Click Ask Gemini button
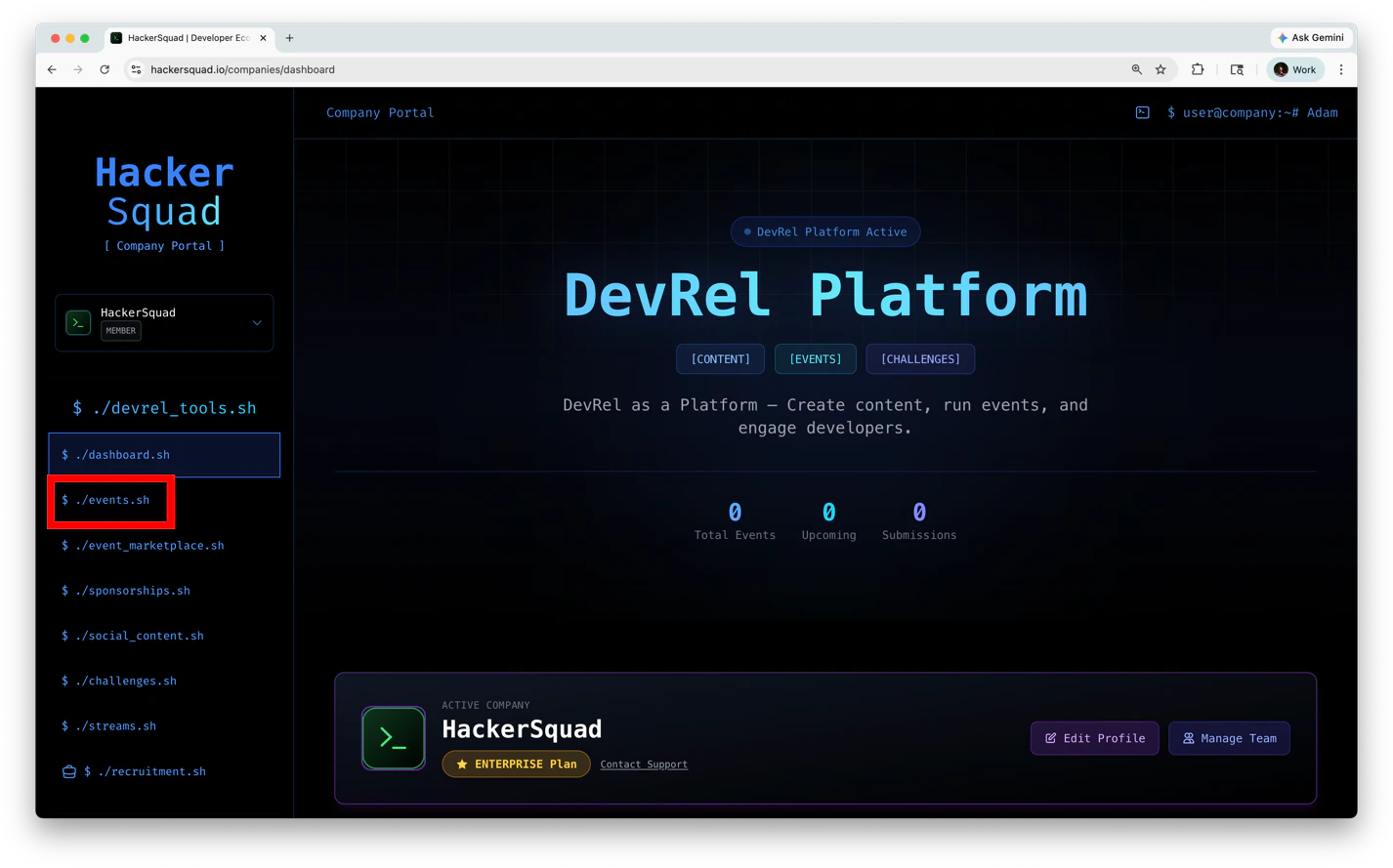Image resolution: width=1393 pixels, height=868 pixels. click(1310, 37)
